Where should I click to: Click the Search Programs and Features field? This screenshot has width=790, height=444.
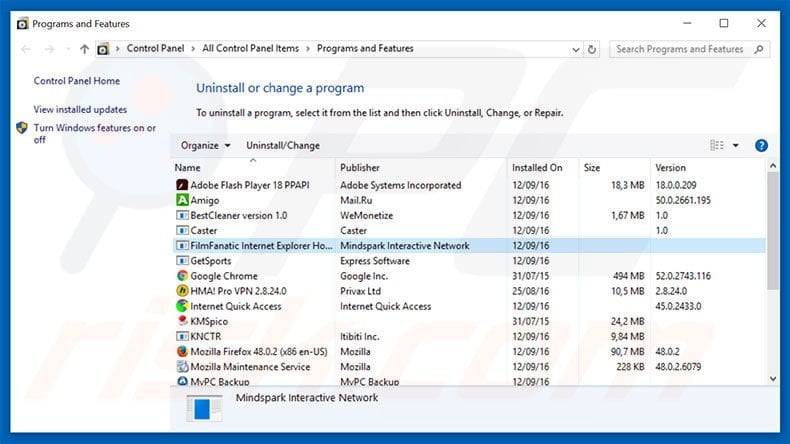(680, 49)
